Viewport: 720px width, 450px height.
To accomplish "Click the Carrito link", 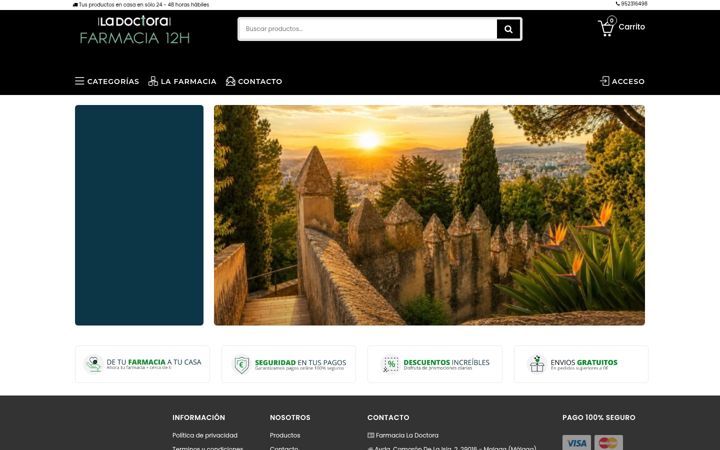I will coord(631,27).
